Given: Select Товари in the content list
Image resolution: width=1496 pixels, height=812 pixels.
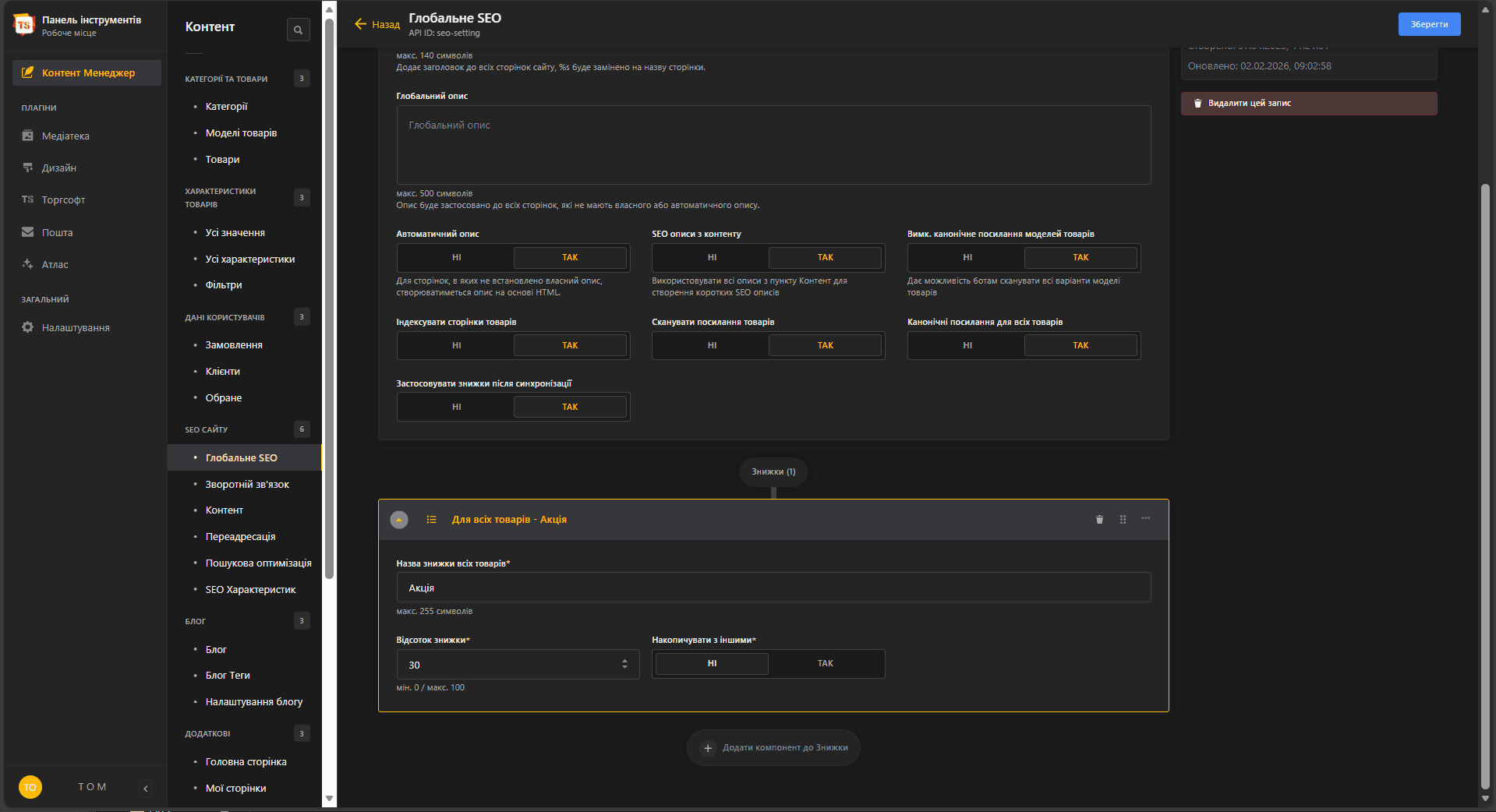Looking at the screenshot, I should coord(222,160).
